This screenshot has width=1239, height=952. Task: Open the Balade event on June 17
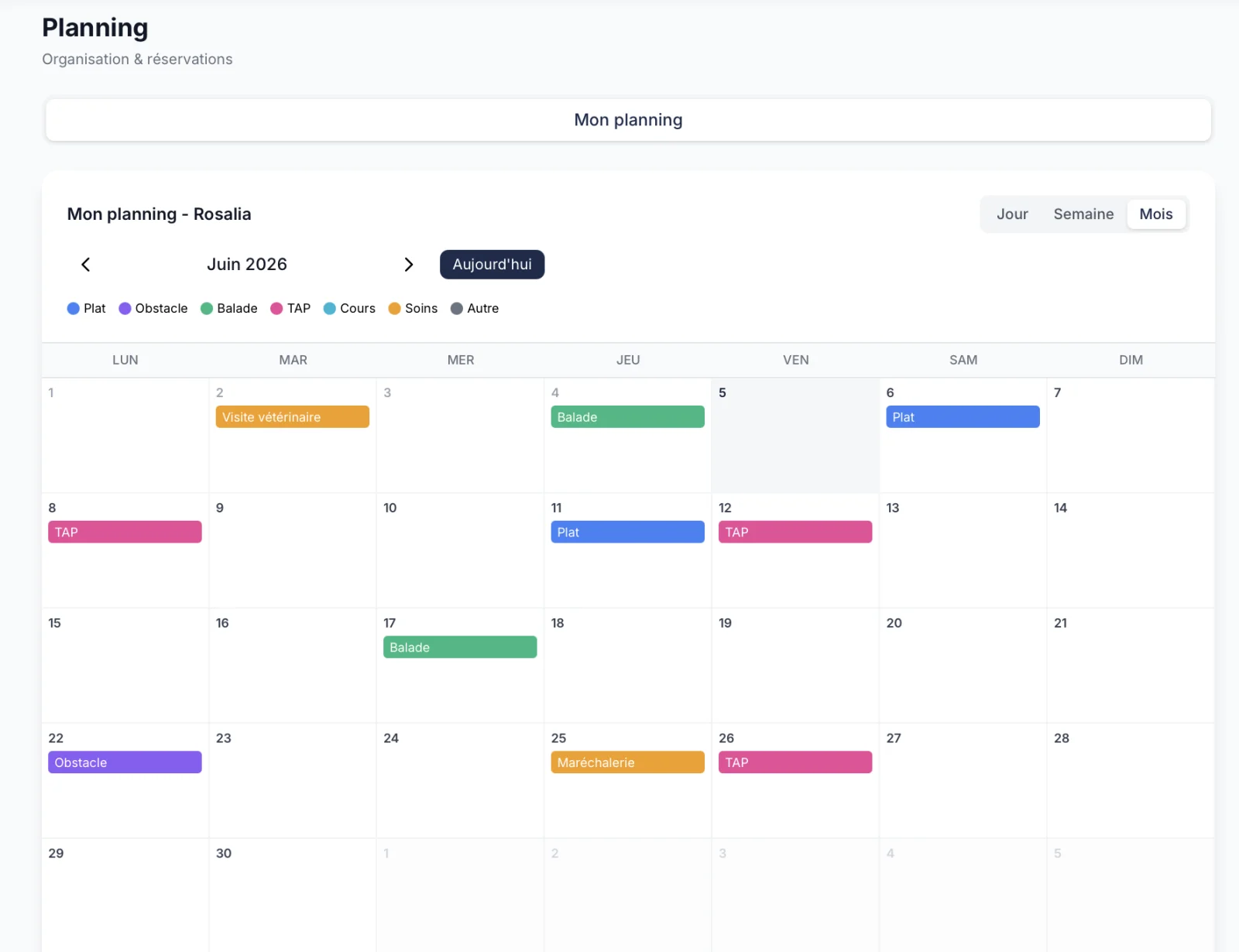click(x=460, y=647)
